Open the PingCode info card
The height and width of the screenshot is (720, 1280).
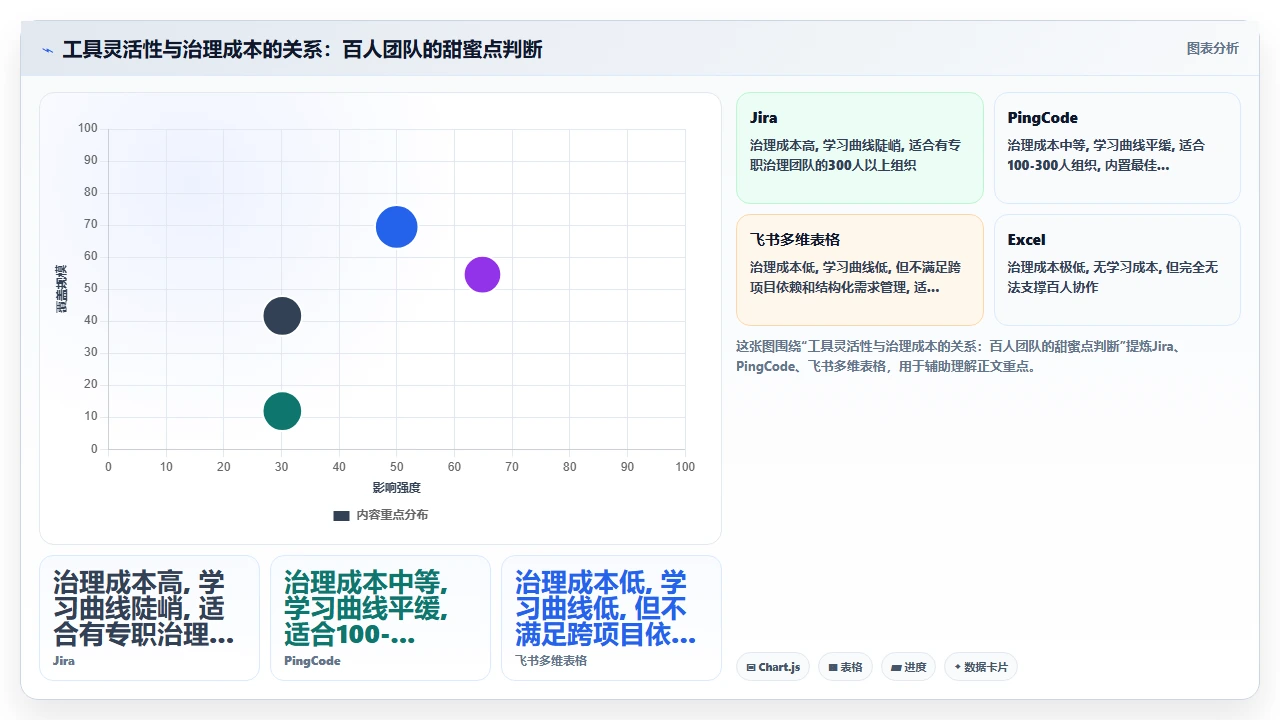[x=1117, y=148]
